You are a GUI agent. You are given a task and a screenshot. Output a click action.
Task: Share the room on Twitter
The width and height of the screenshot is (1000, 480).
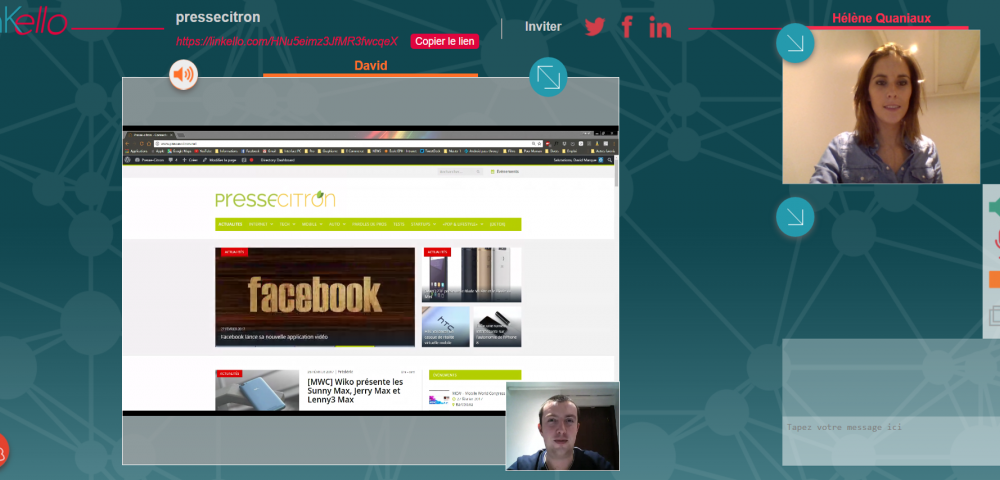594,27
